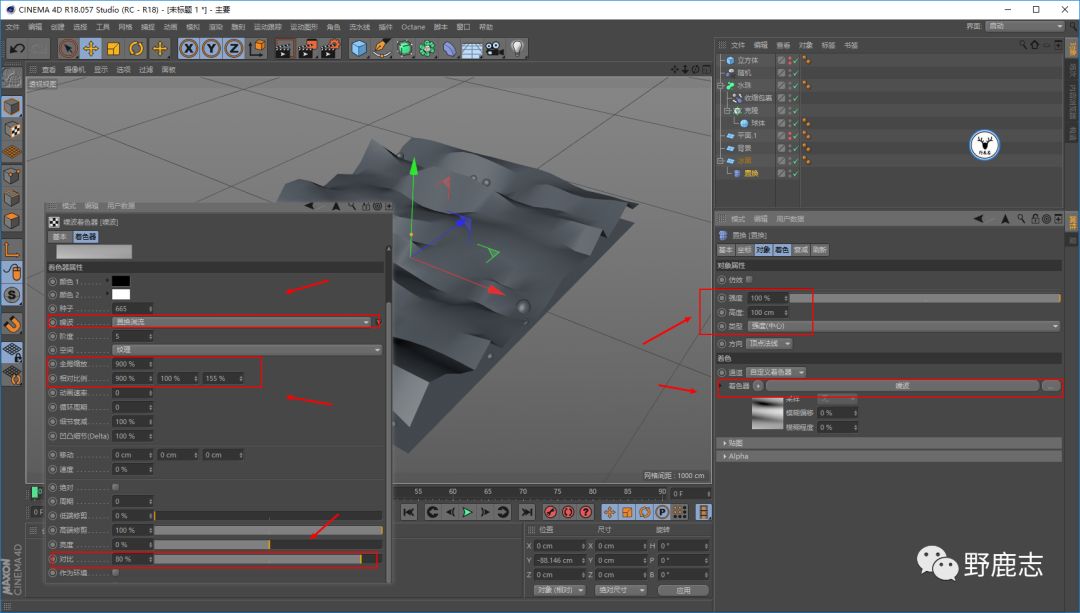The image size is (1080, 613).
Task: Toggle the 绝对 checkbox in shader panel
Action: pyautogui.click(x=116, y=487)
